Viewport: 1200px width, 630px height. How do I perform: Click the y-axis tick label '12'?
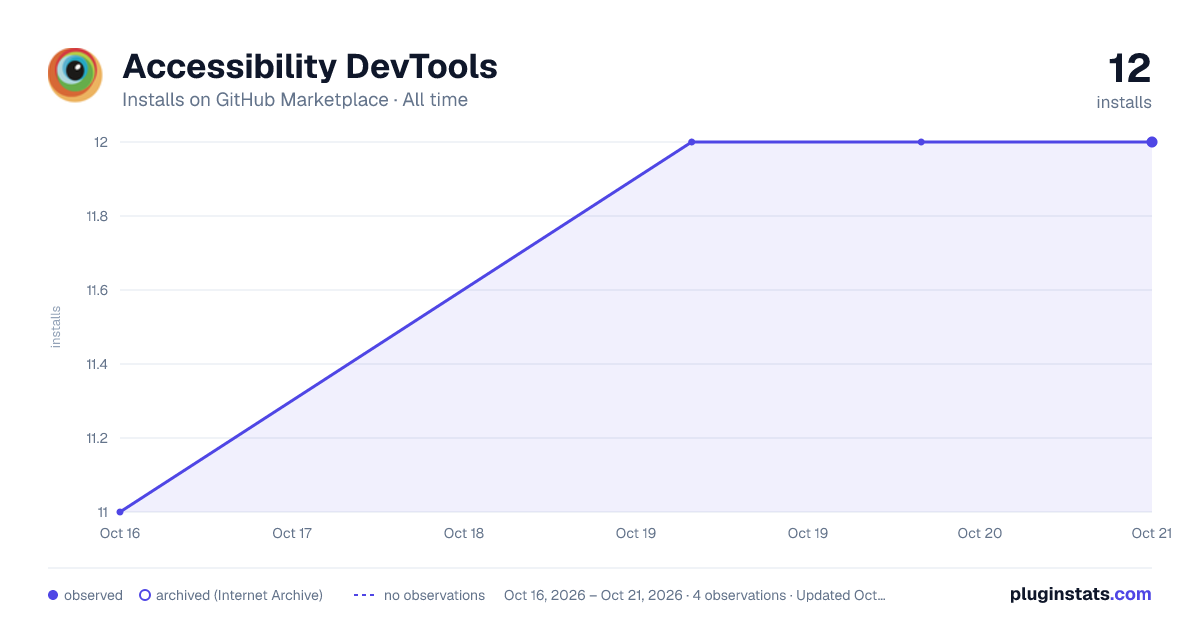coord(101,142)
